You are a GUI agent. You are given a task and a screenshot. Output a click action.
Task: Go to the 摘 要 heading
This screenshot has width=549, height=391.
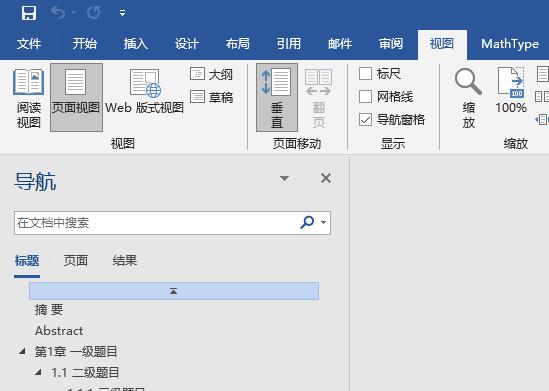pyautogui.click(x=49, y=310)
